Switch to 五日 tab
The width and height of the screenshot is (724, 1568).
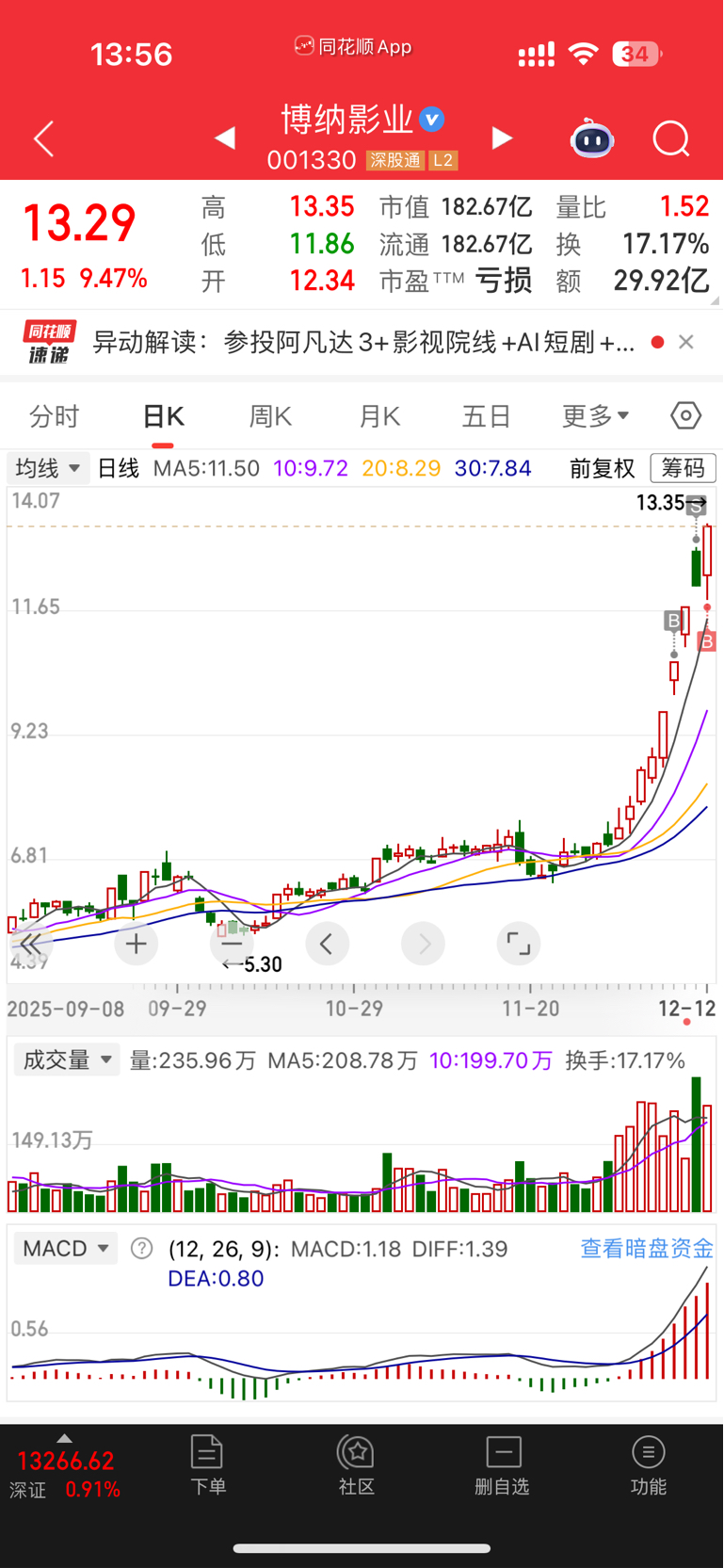[487, 416]
